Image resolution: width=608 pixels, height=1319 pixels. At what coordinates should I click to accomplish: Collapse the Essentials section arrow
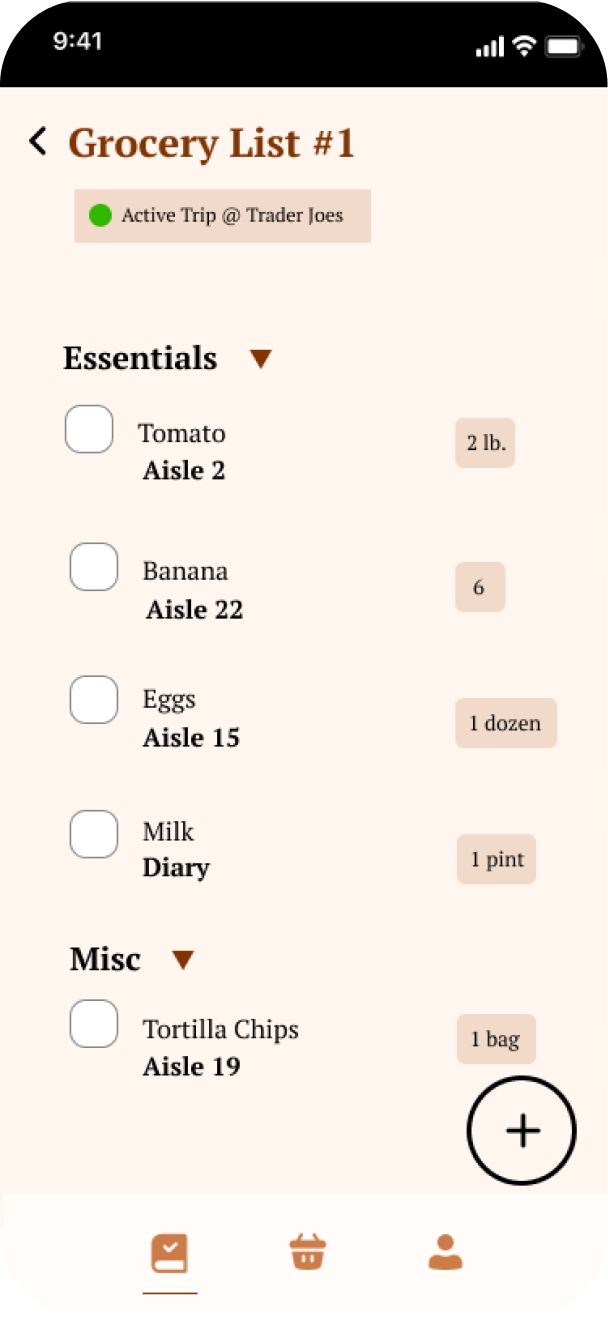pos(261,359)
